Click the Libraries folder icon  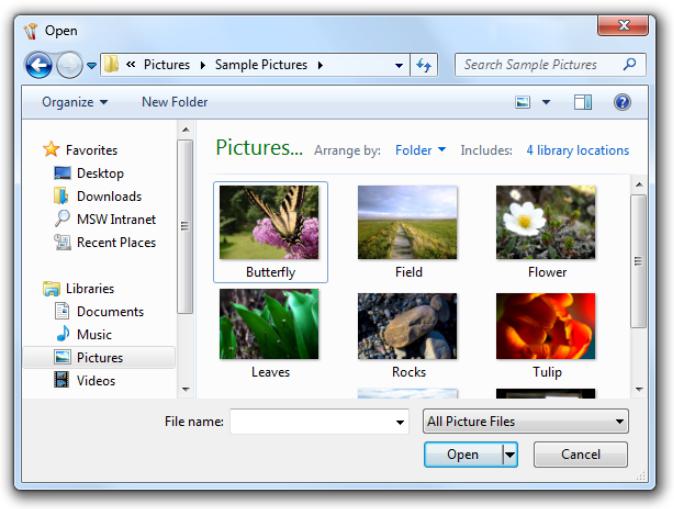(52, 288)
